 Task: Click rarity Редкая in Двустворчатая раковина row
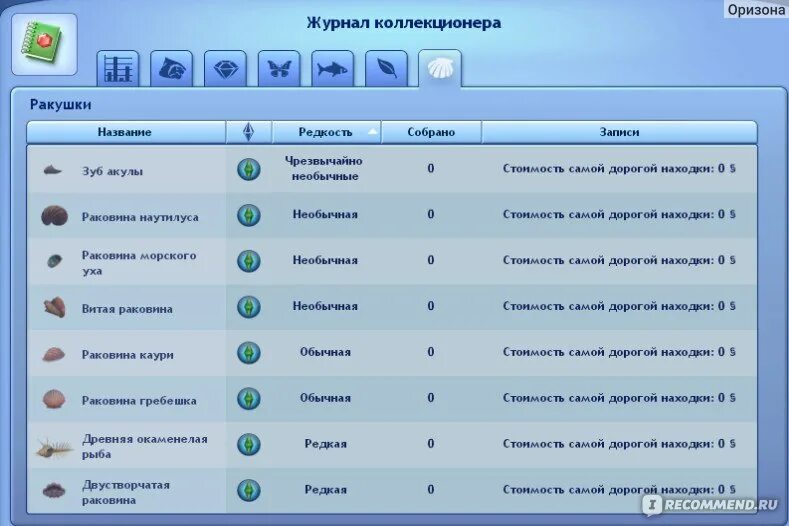point(326,489)
